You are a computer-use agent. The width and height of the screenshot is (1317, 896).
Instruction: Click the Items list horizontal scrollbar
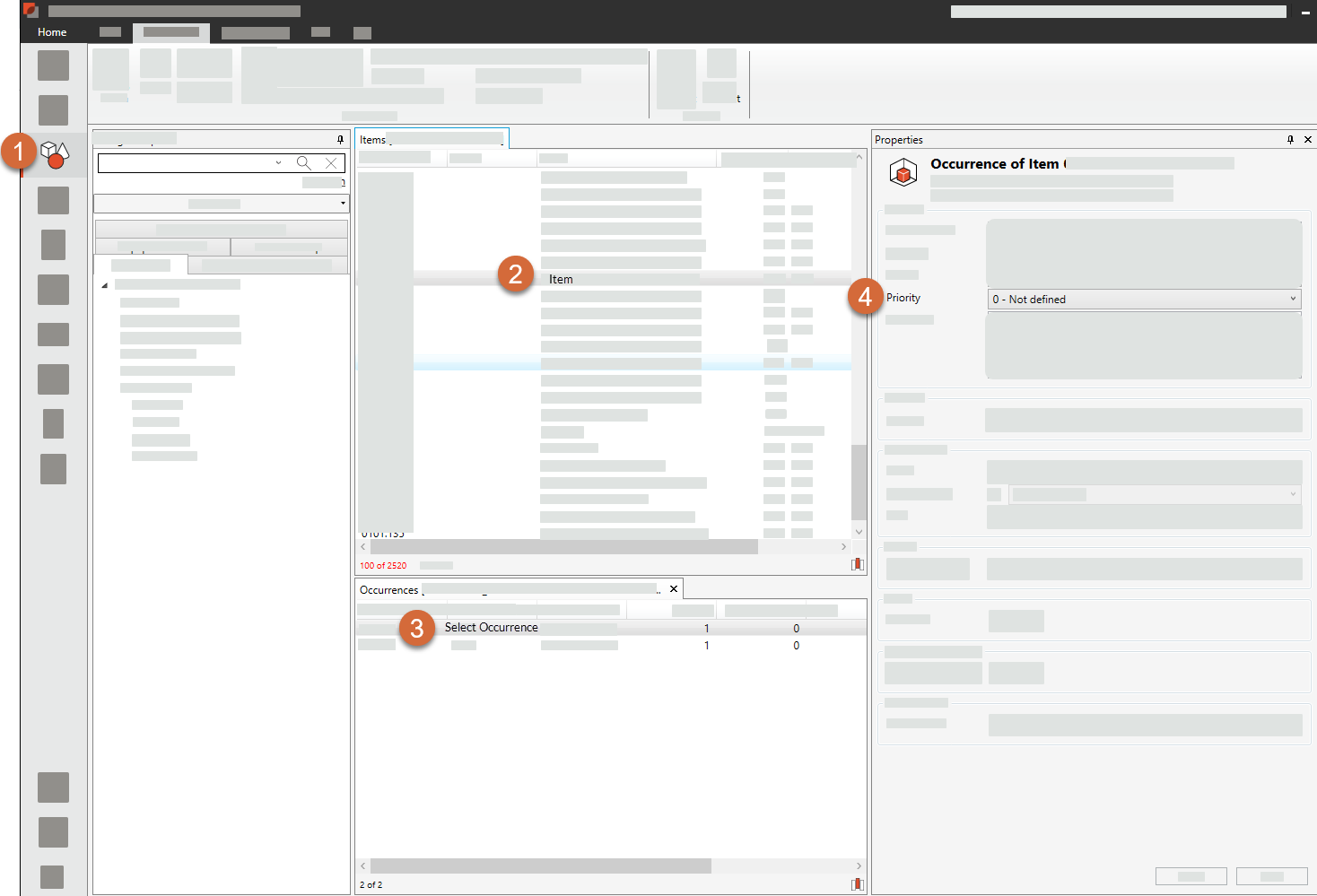pos(563,546)
